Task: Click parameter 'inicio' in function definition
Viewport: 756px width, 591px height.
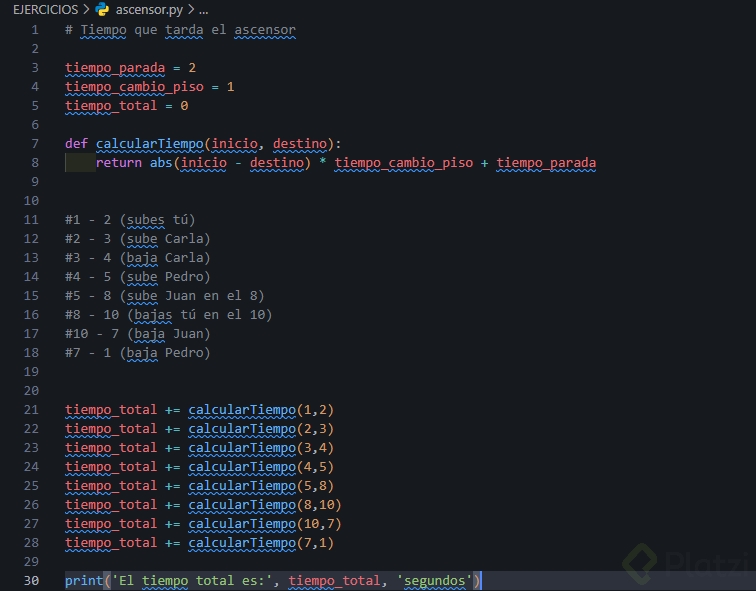Action: (234, 144)
